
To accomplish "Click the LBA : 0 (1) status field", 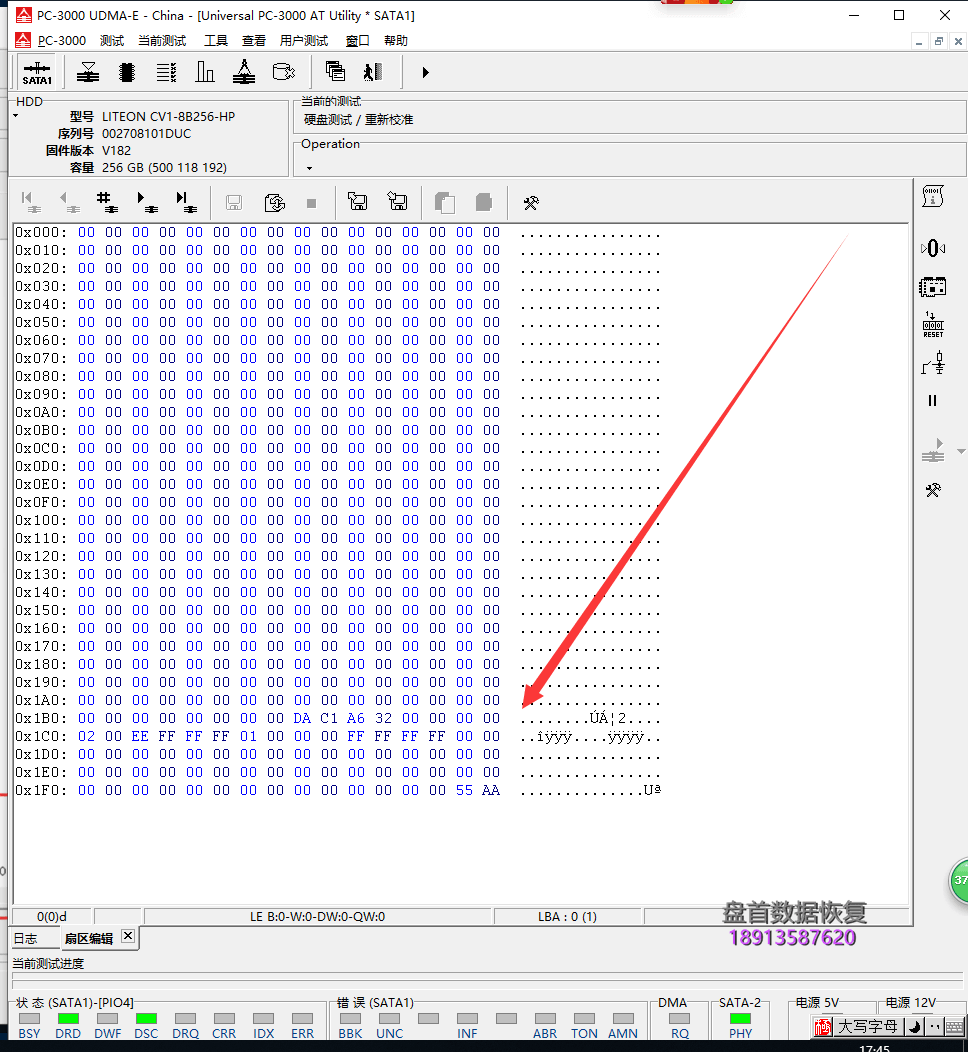I will coord(568,916).
